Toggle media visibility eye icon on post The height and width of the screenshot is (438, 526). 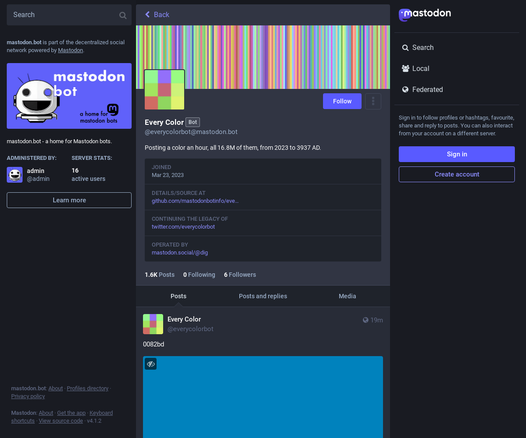pos(151,364)
